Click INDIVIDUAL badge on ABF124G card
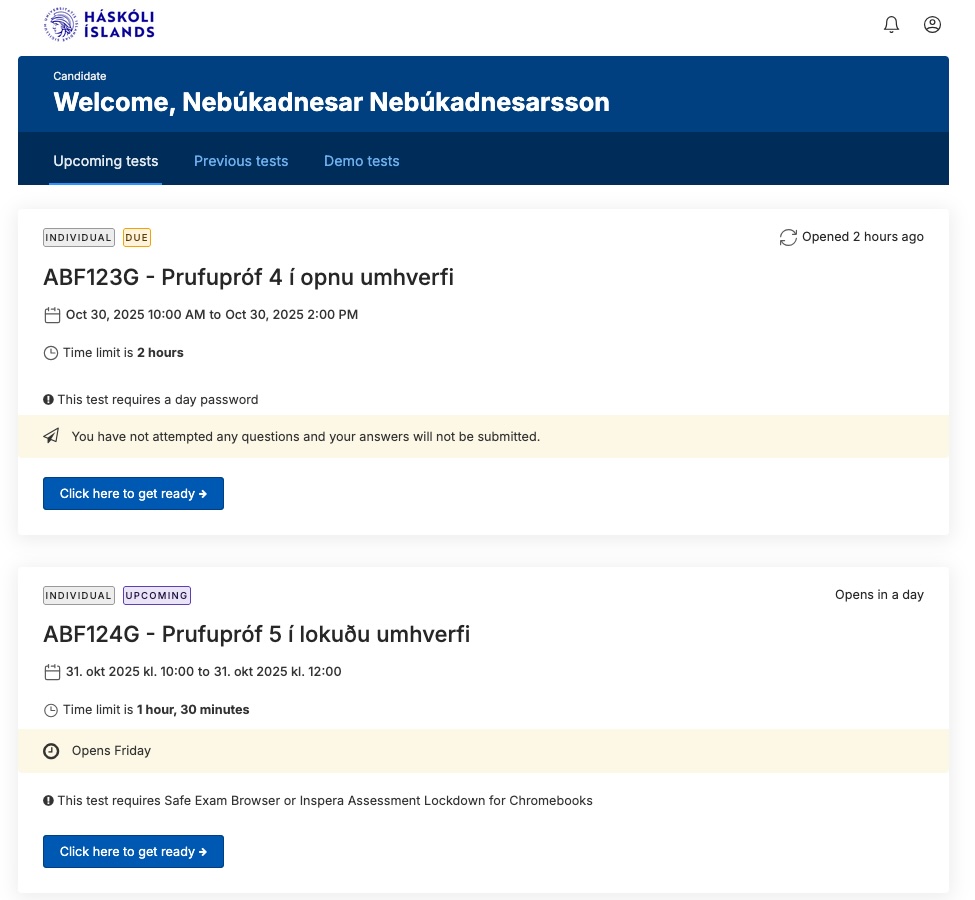The height and width of the screenshot is (900, 975). (x=79, y=595)
